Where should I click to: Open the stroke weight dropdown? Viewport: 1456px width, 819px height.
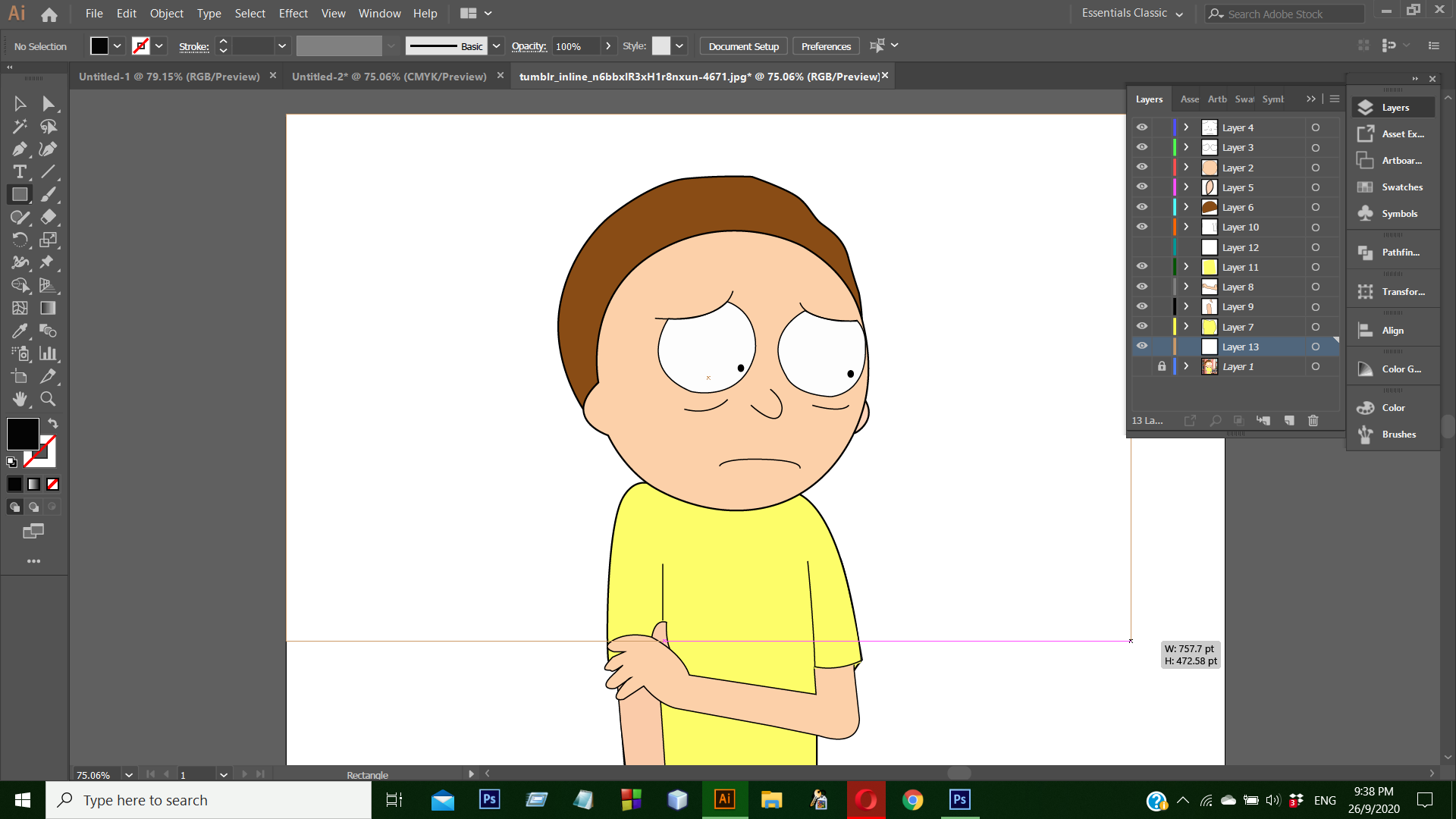(x=282, y=46)
